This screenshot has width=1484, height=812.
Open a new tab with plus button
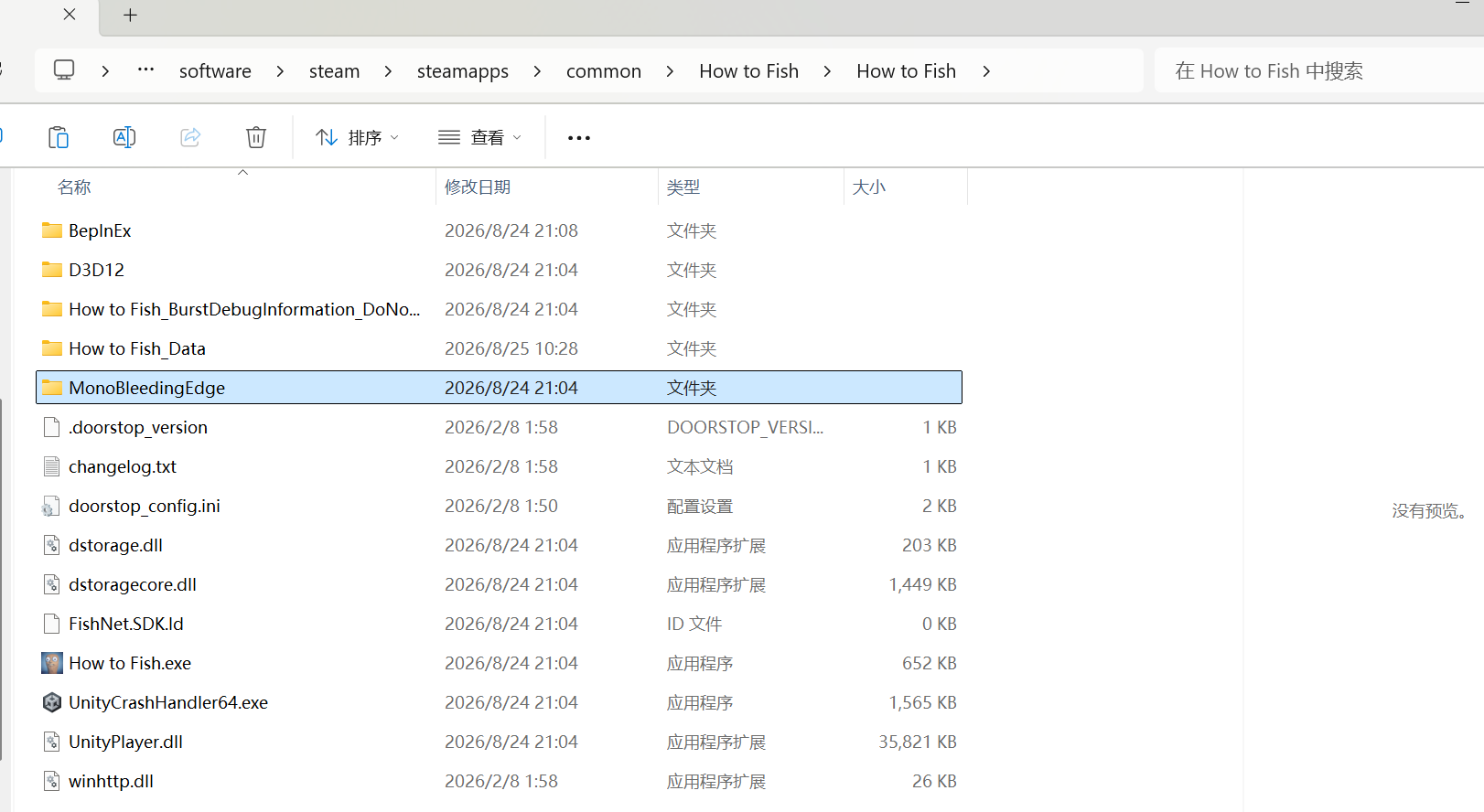(130, 15)
